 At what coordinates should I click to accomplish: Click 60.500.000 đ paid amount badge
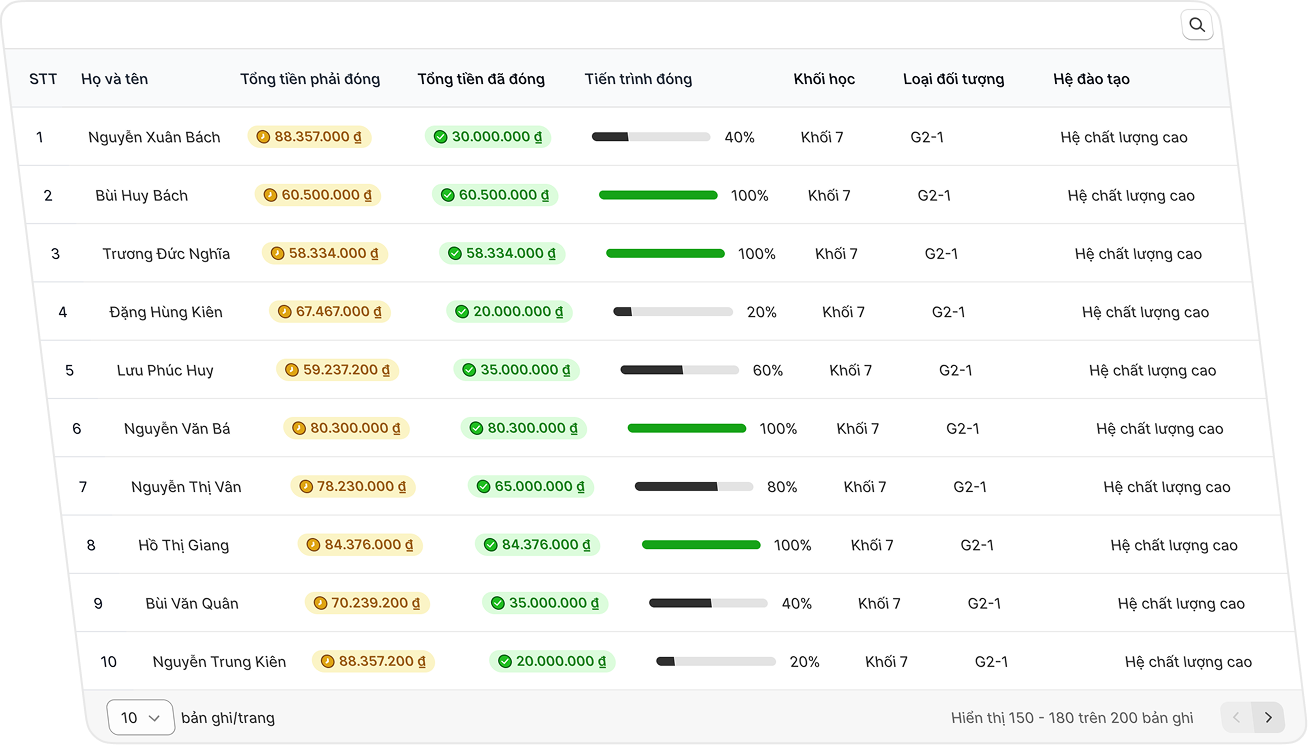click(495, 195)
